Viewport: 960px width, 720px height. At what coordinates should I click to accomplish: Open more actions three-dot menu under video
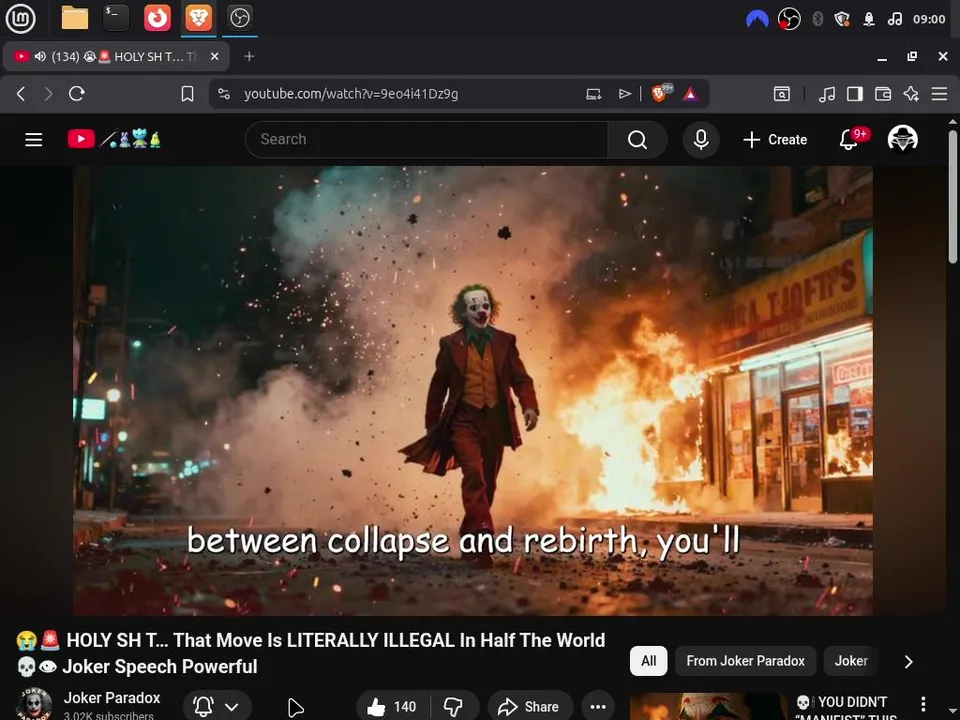tap(598, 707)
